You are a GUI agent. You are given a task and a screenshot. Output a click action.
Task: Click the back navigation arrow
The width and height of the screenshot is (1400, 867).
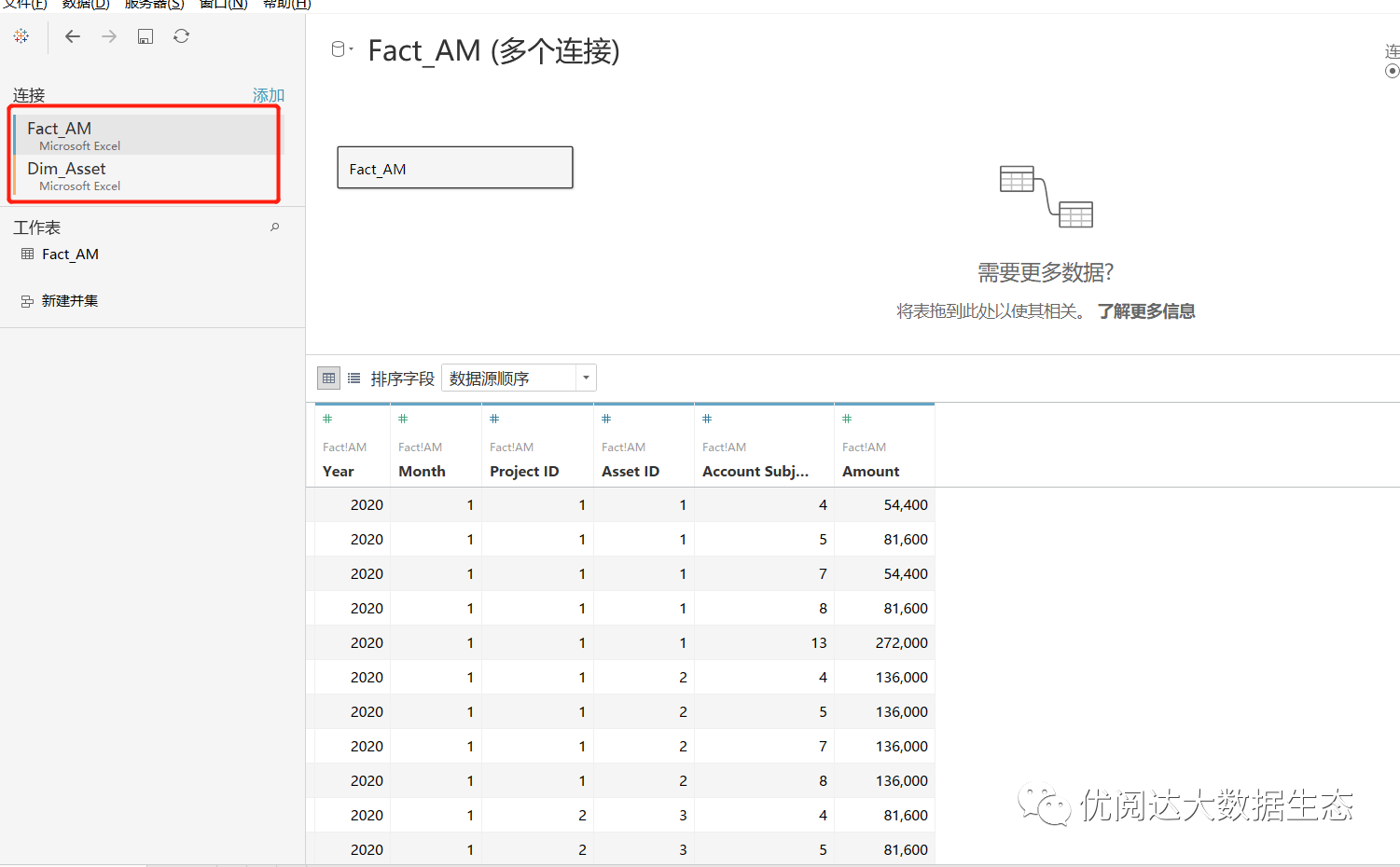click(72, 36)
